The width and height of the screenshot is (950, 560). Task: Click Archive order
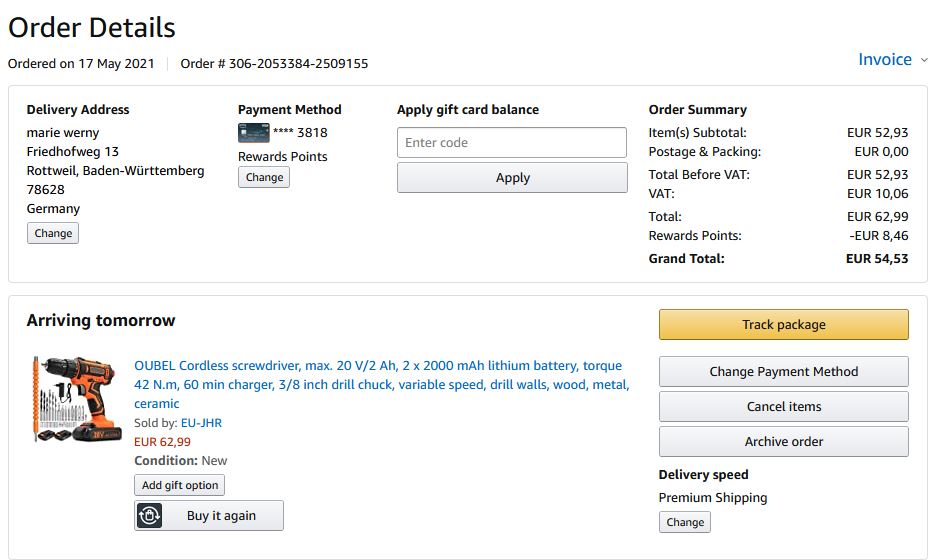[783, 441]
